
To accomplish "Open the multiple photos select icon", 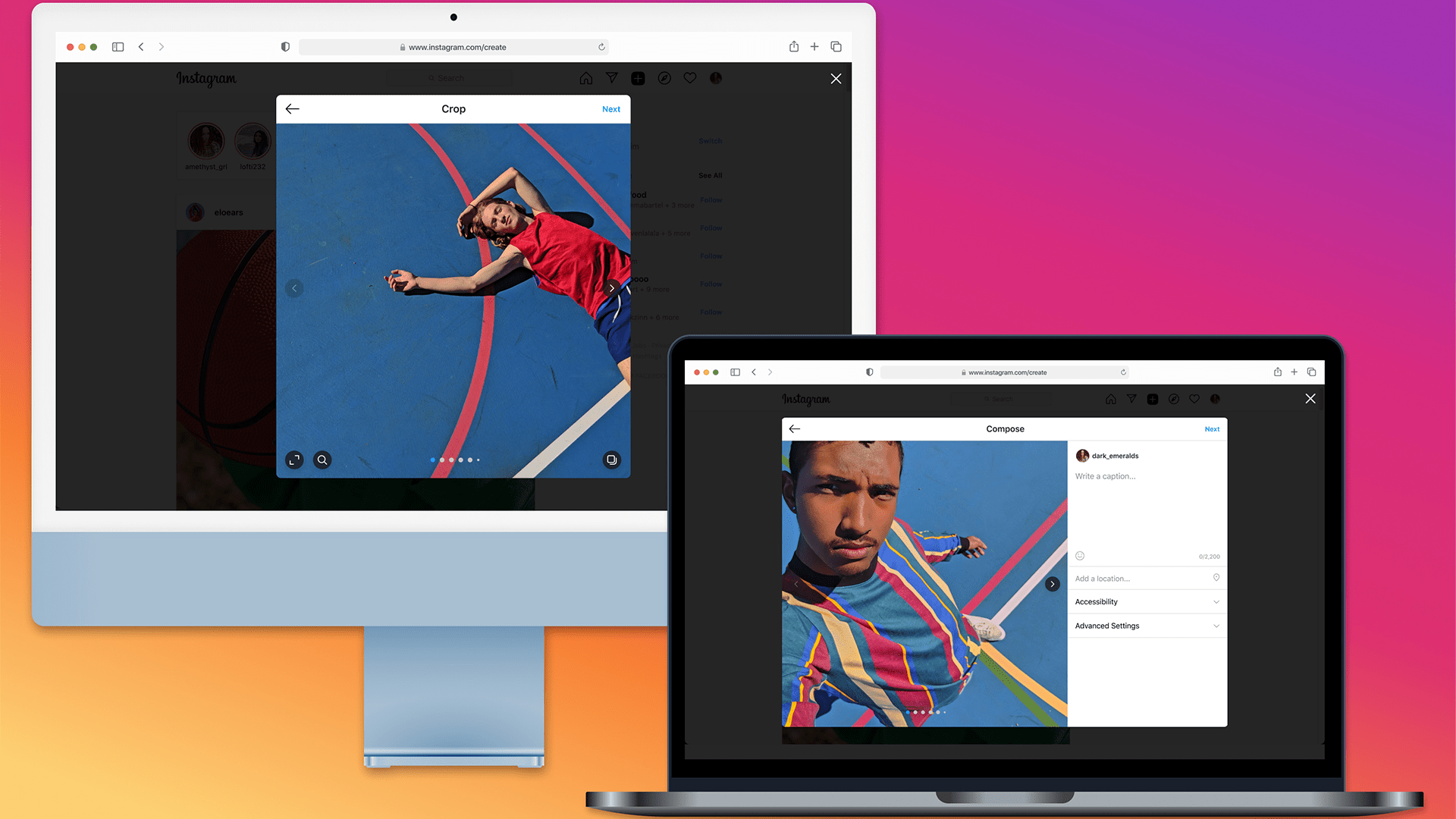I will tap(611, 460).
